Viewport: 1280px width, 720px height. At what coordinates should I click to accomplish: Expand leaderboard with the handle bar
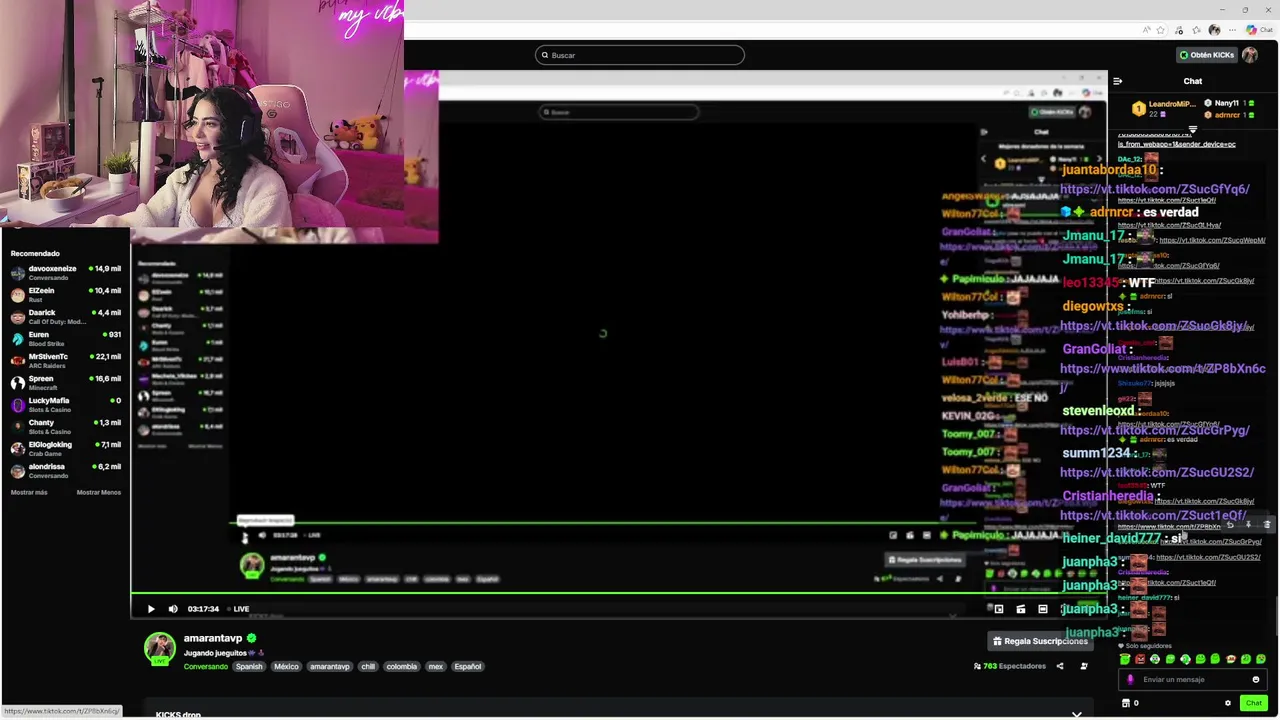1193,129
